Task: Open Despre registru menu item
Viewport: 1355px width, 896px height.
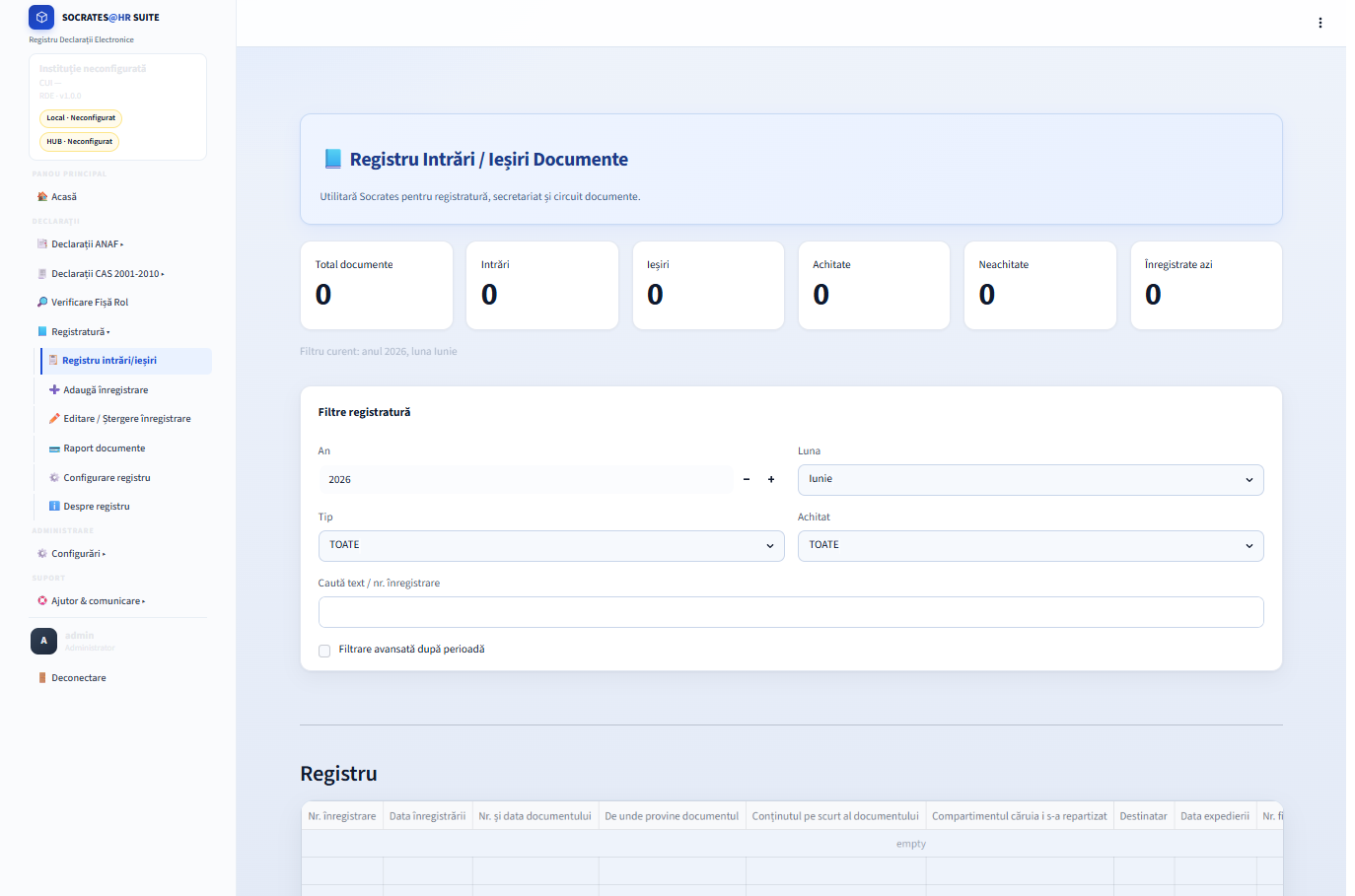Action: click(x=97, y=507)
